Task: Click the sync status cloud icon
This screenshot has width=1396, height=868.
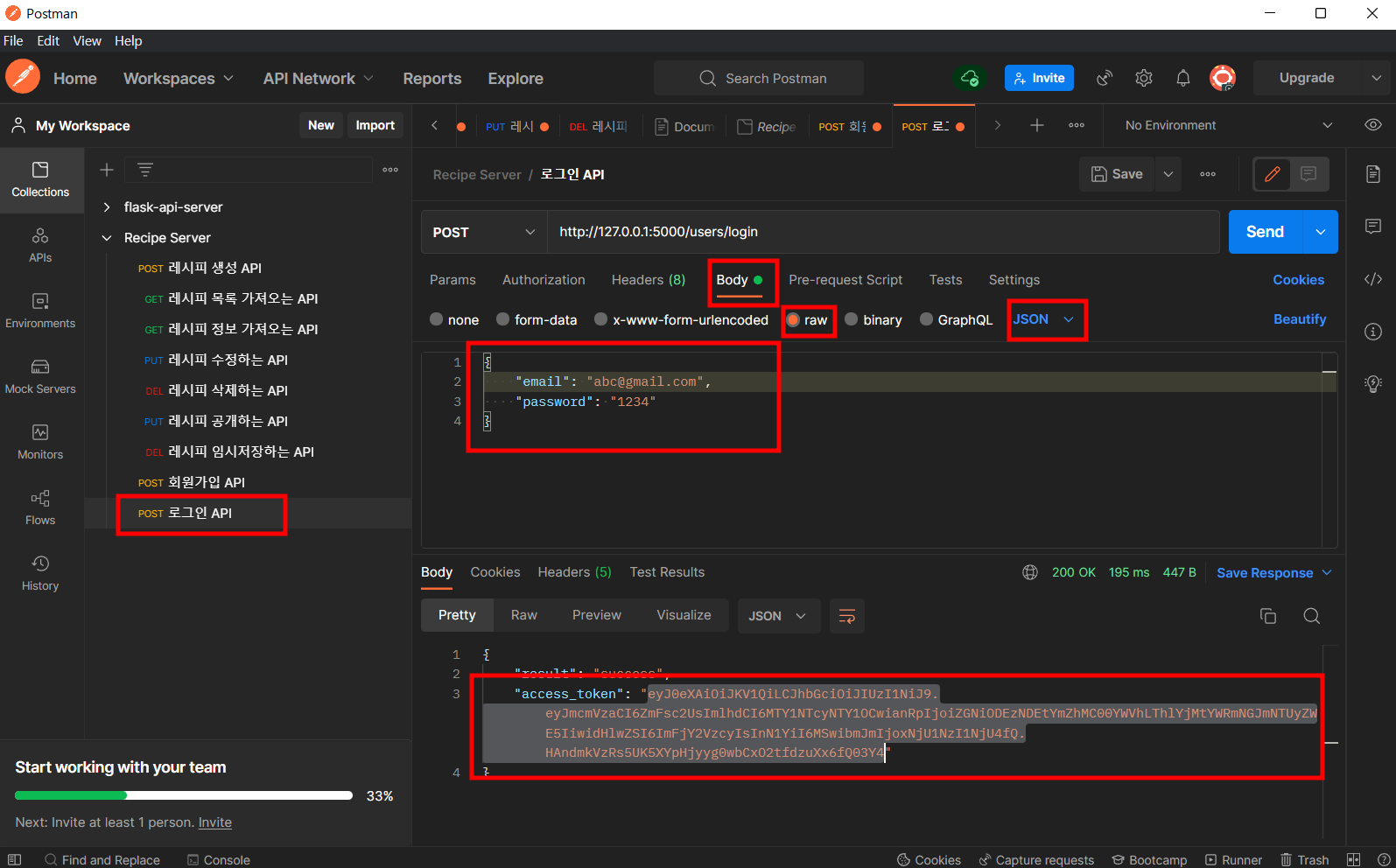Action: (970, 78)
